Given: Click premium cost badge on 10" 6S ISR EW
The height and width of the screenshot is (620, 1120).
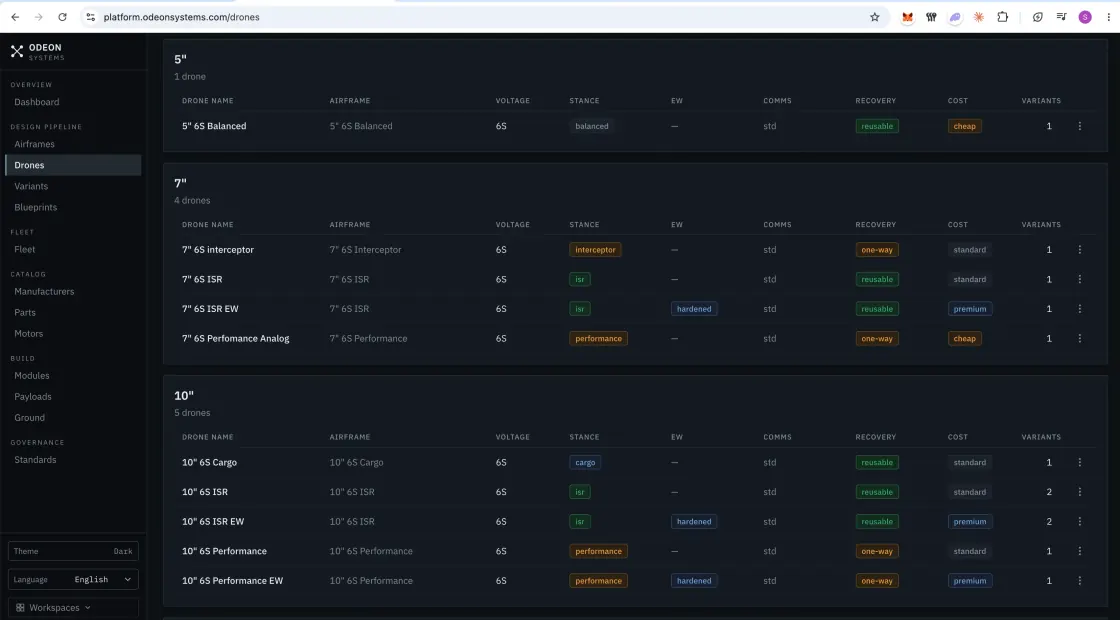Looking at the screenshot, I should tap(969, 521).
